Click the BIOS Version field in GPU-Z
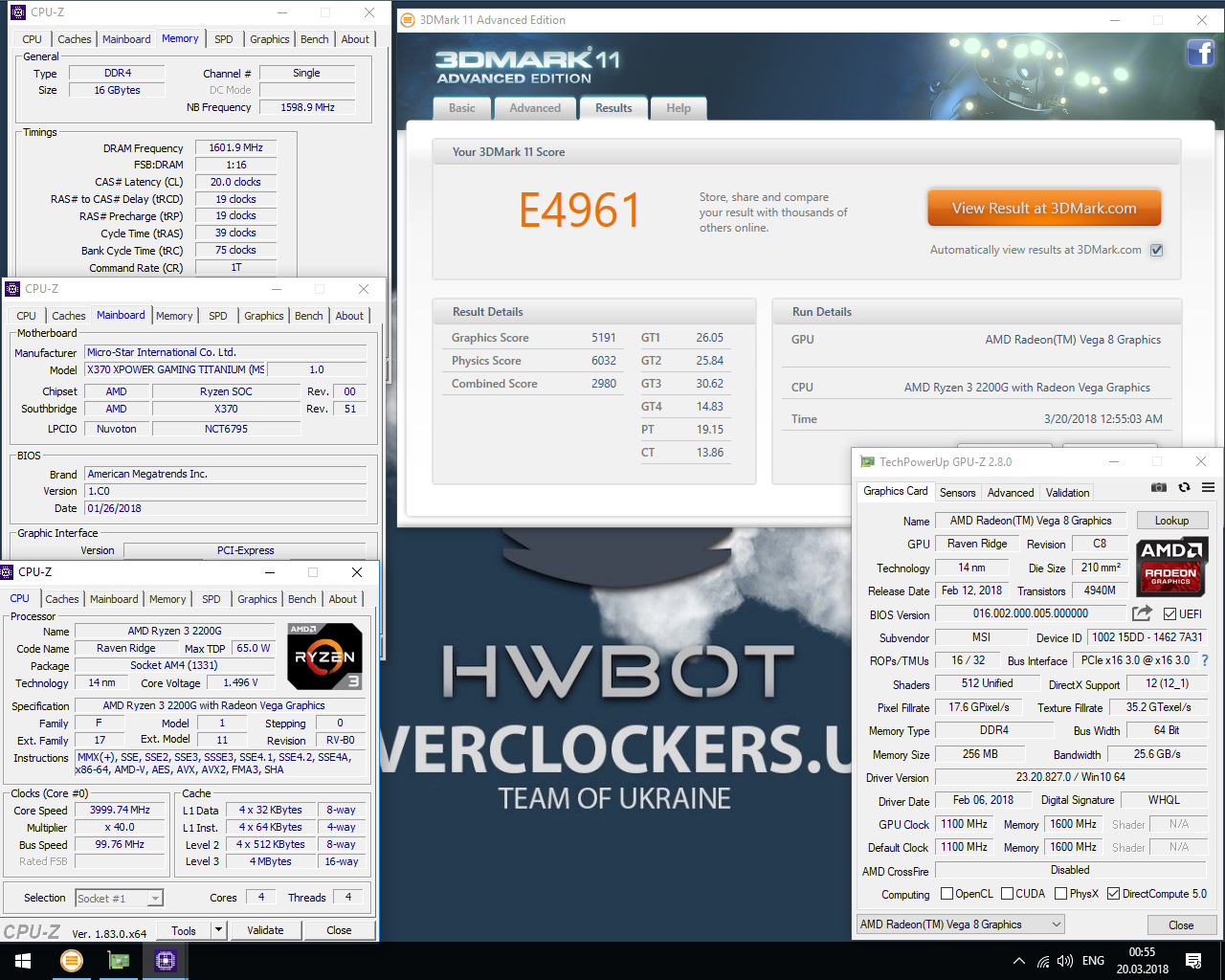The image size is (1225, 980). pyautogui.click(x=1031, y=613)
